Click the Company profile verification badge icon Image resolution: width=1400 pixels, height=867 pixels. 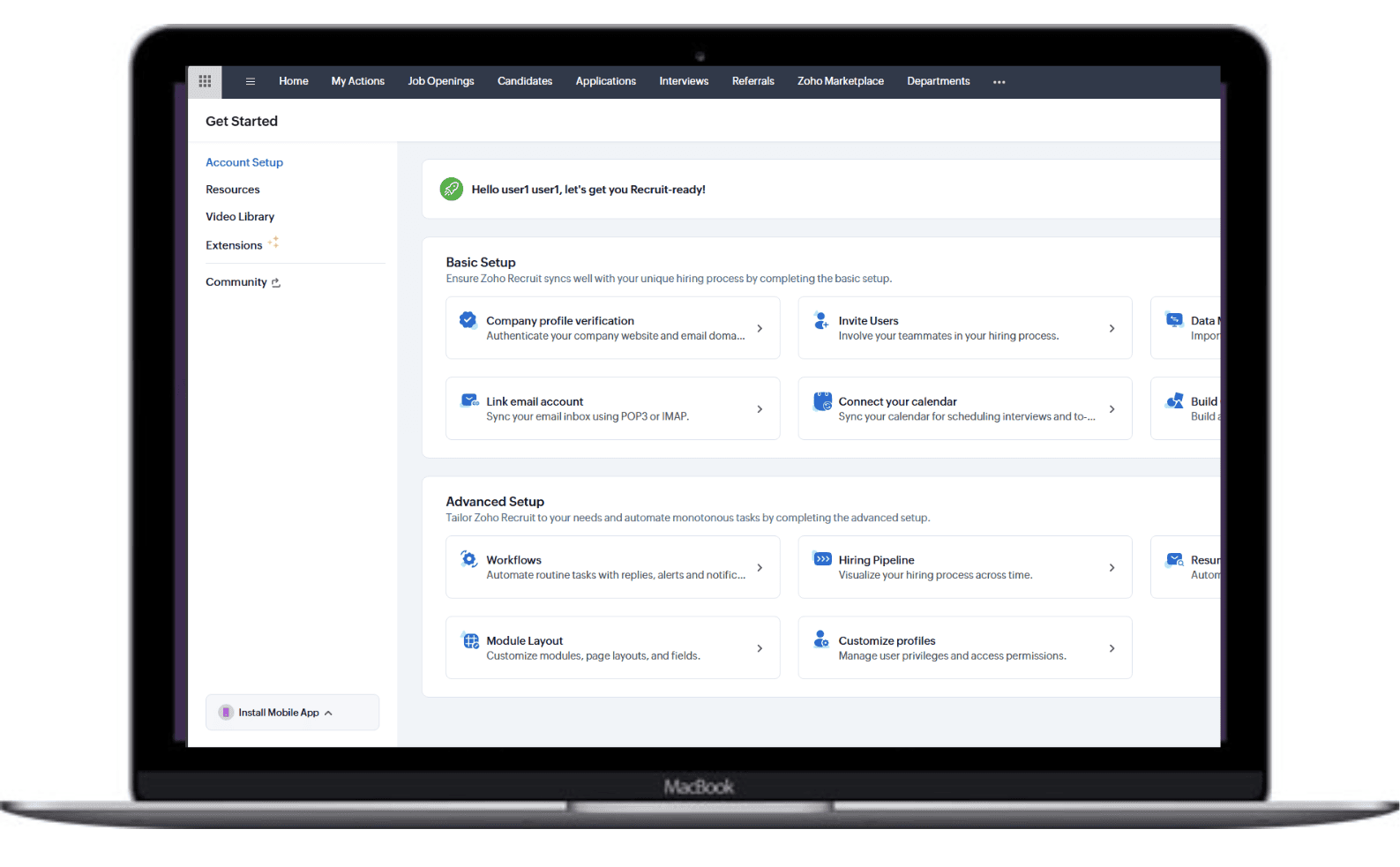tap(468, 320)
